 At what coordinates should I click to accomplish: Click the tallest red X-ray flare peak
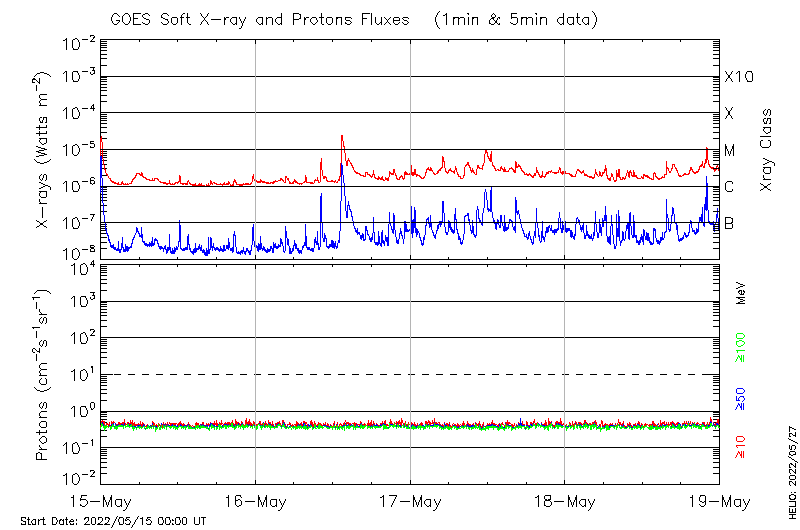click(342, 137)
